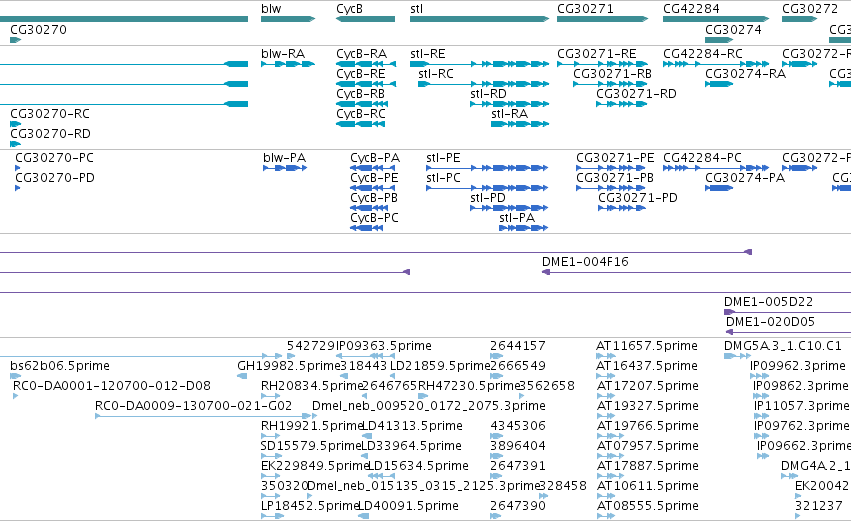Open the CG30274 gene label

(733, 29)
